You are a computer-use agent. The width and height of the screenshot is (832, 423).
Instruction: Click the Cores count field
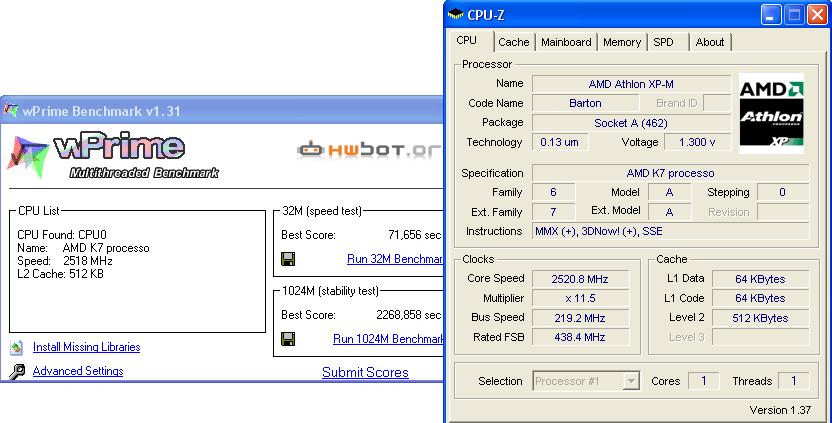coord(704,381)
